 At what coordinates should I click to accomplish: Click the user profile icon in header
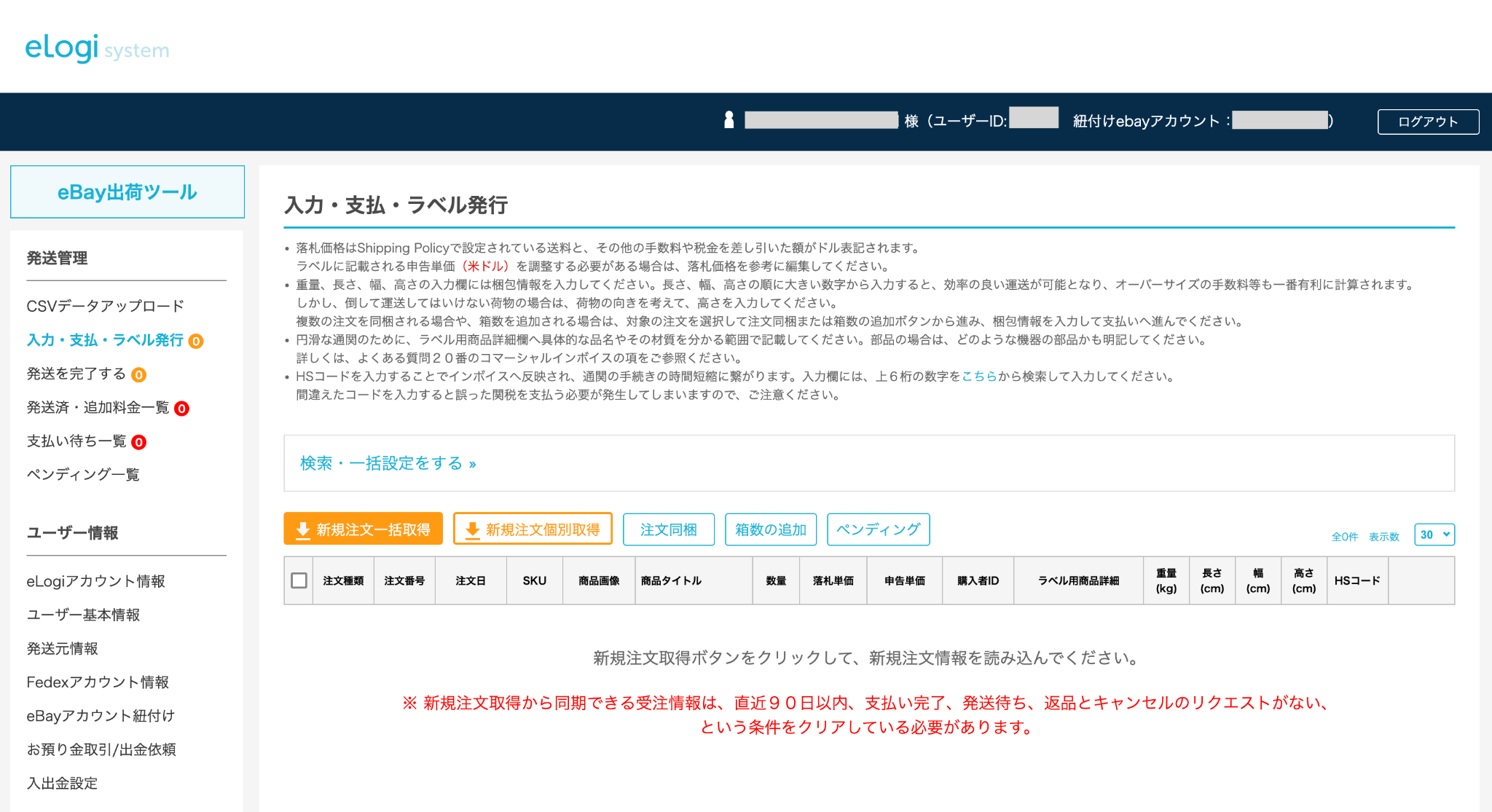729,120
